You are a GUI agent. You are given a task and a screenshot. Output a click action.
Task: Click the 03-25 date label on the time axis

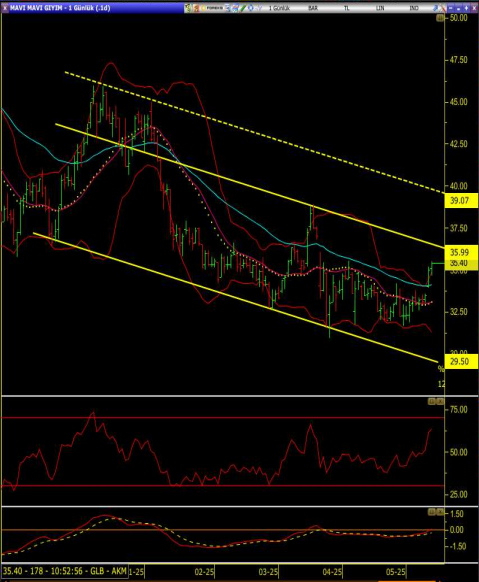click(268, 572)
